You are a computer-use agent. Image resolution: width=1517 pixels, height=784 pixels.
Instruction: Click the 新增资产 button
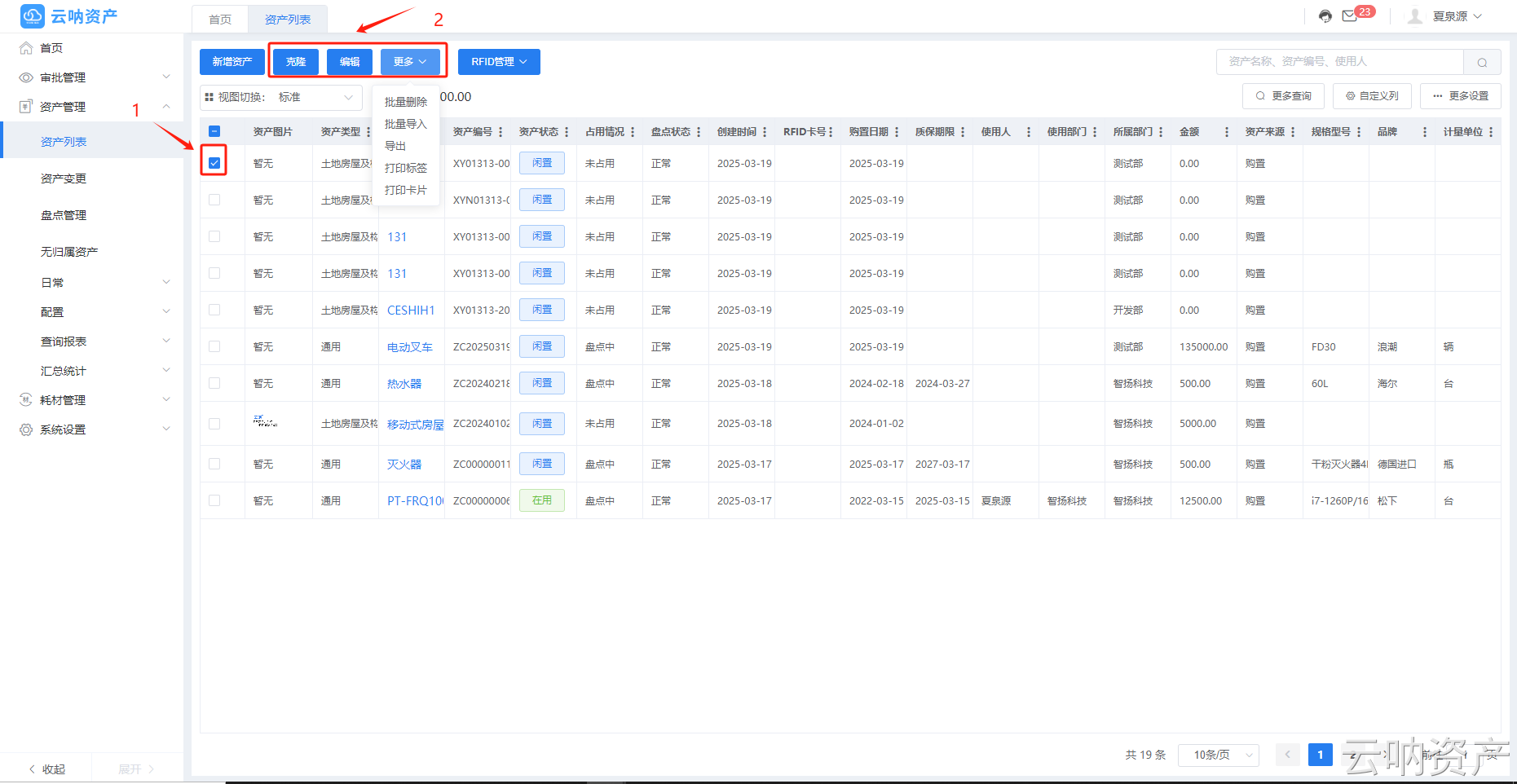pos(232,62)
